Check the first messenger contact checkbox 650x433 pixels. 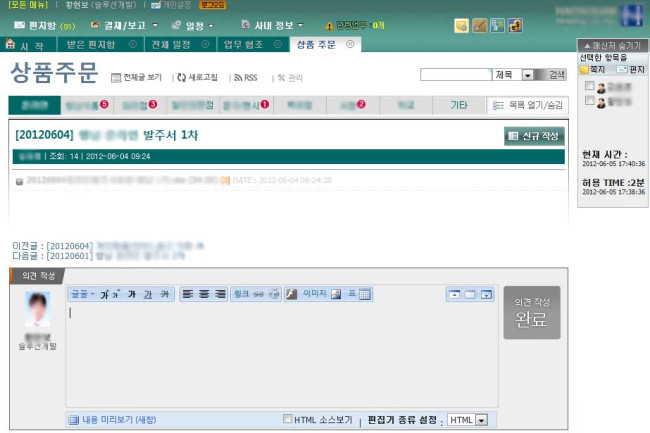(588, 87)
